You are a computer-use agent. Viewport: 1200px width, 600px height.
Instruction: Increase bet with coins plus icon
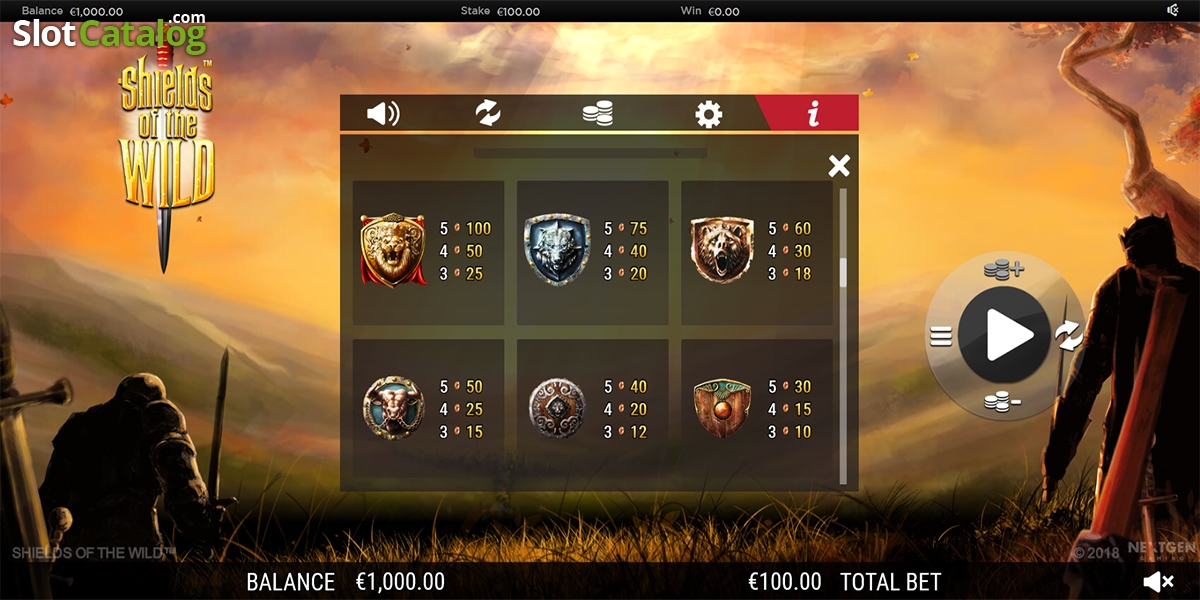pos(1003,268)
